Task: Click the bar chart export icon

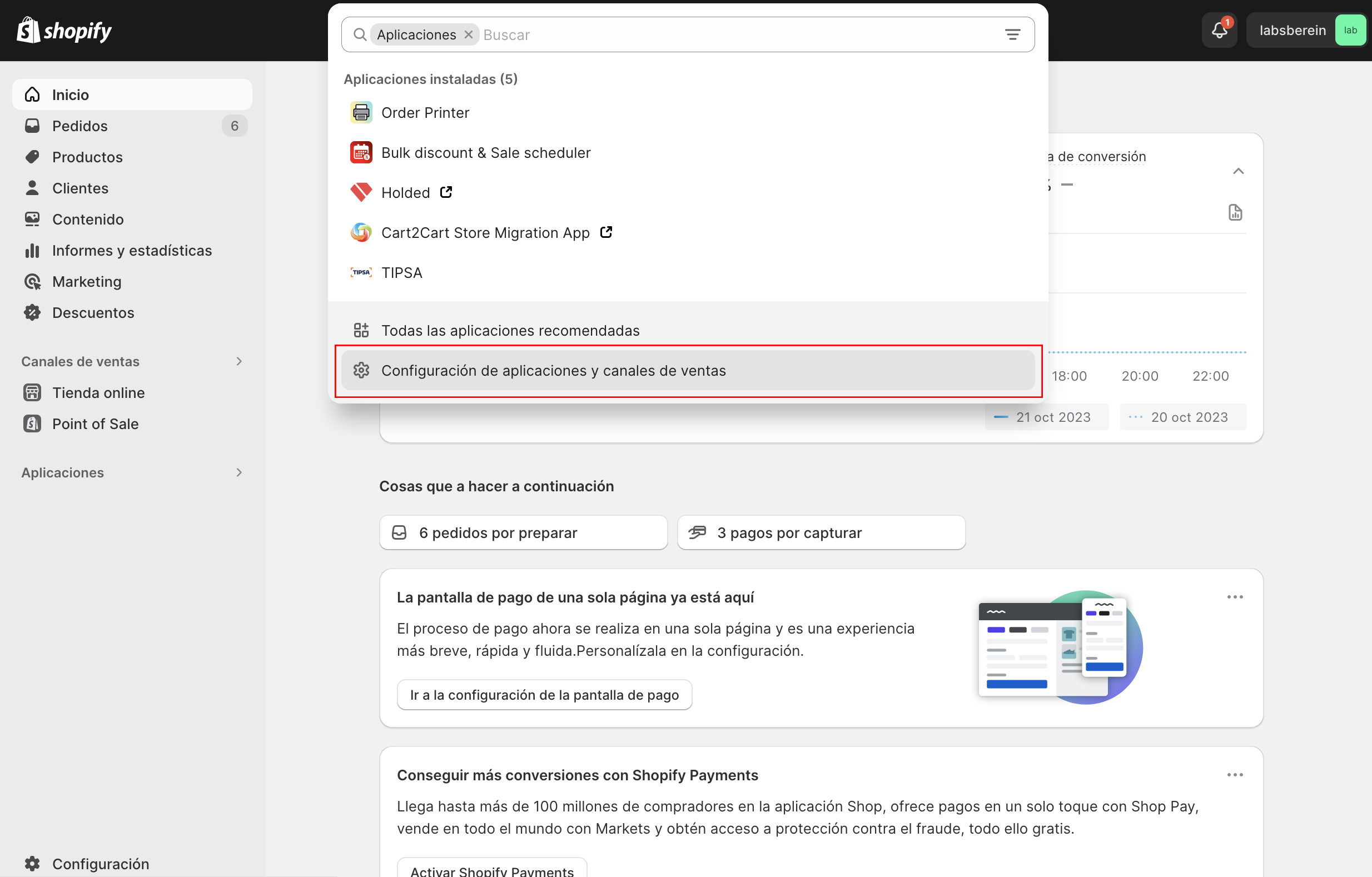Action: 1236,212
